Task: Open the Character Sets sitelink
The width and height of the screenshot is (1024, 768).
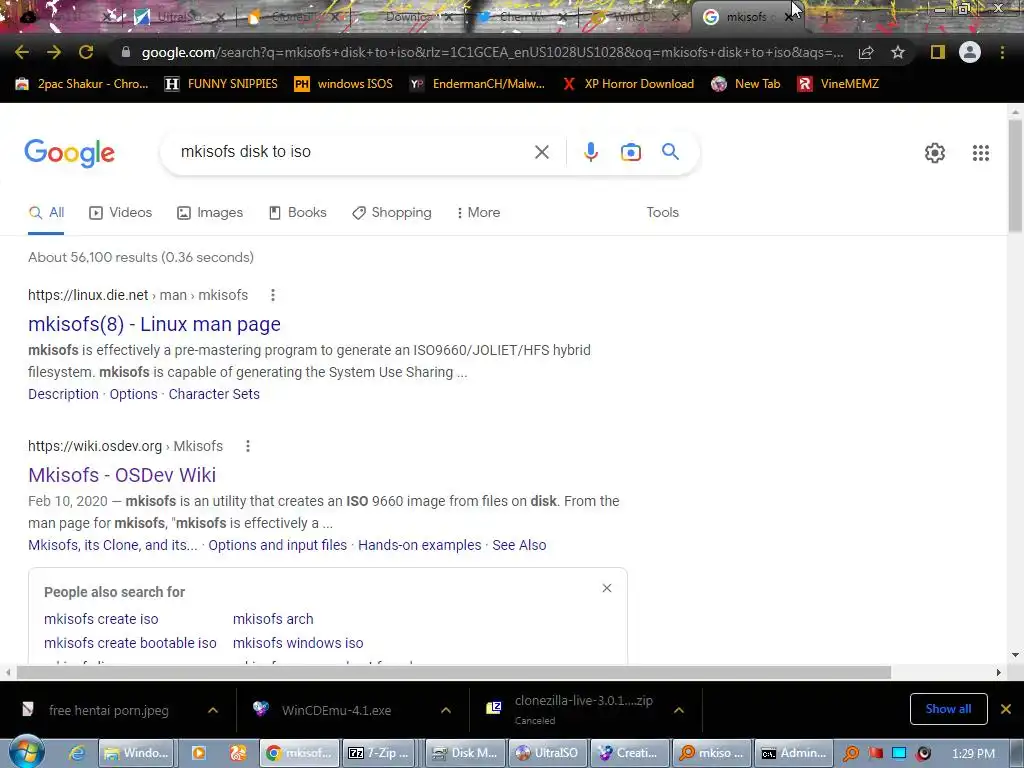Action: [214, 394]
